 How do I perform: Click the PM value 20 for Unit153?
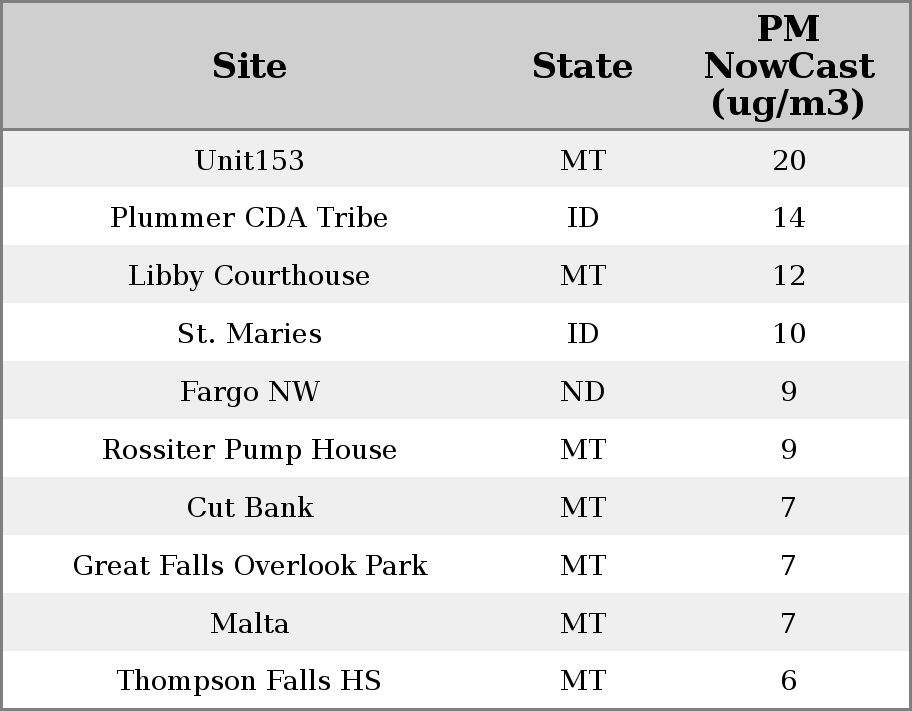point(788,161)
